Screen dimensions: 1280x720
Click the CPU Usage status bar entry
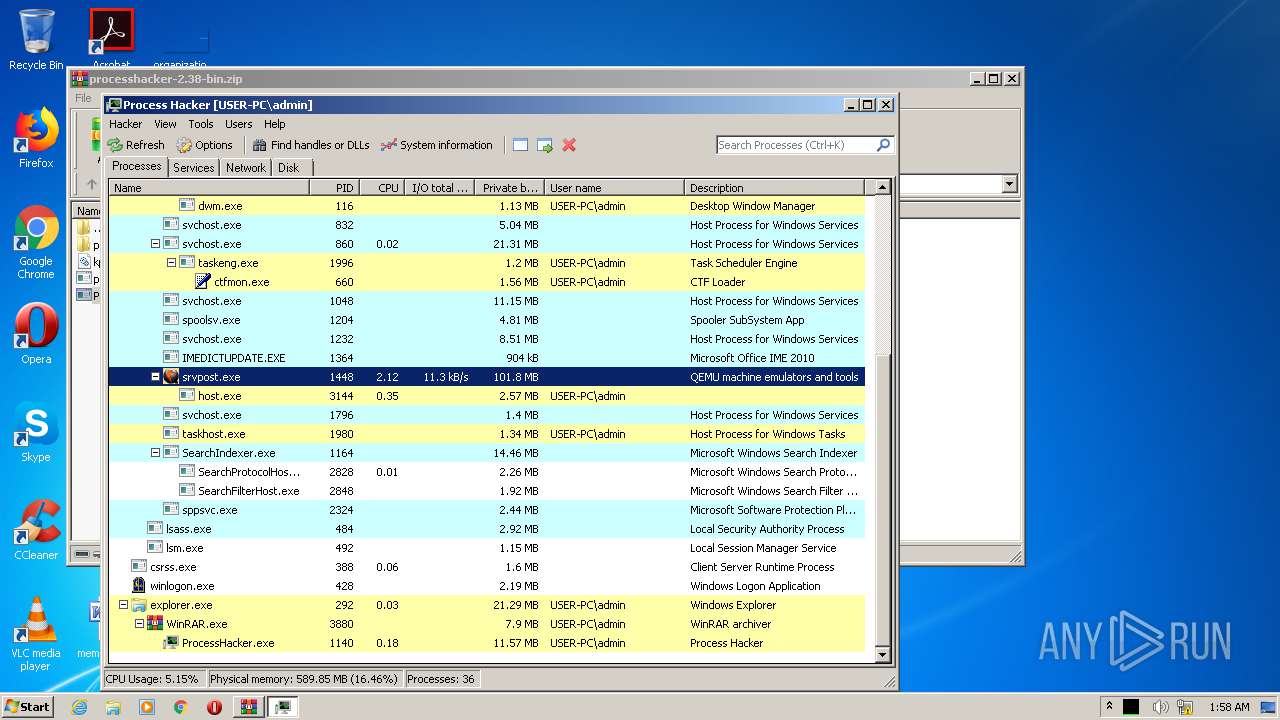pos(153,679)
